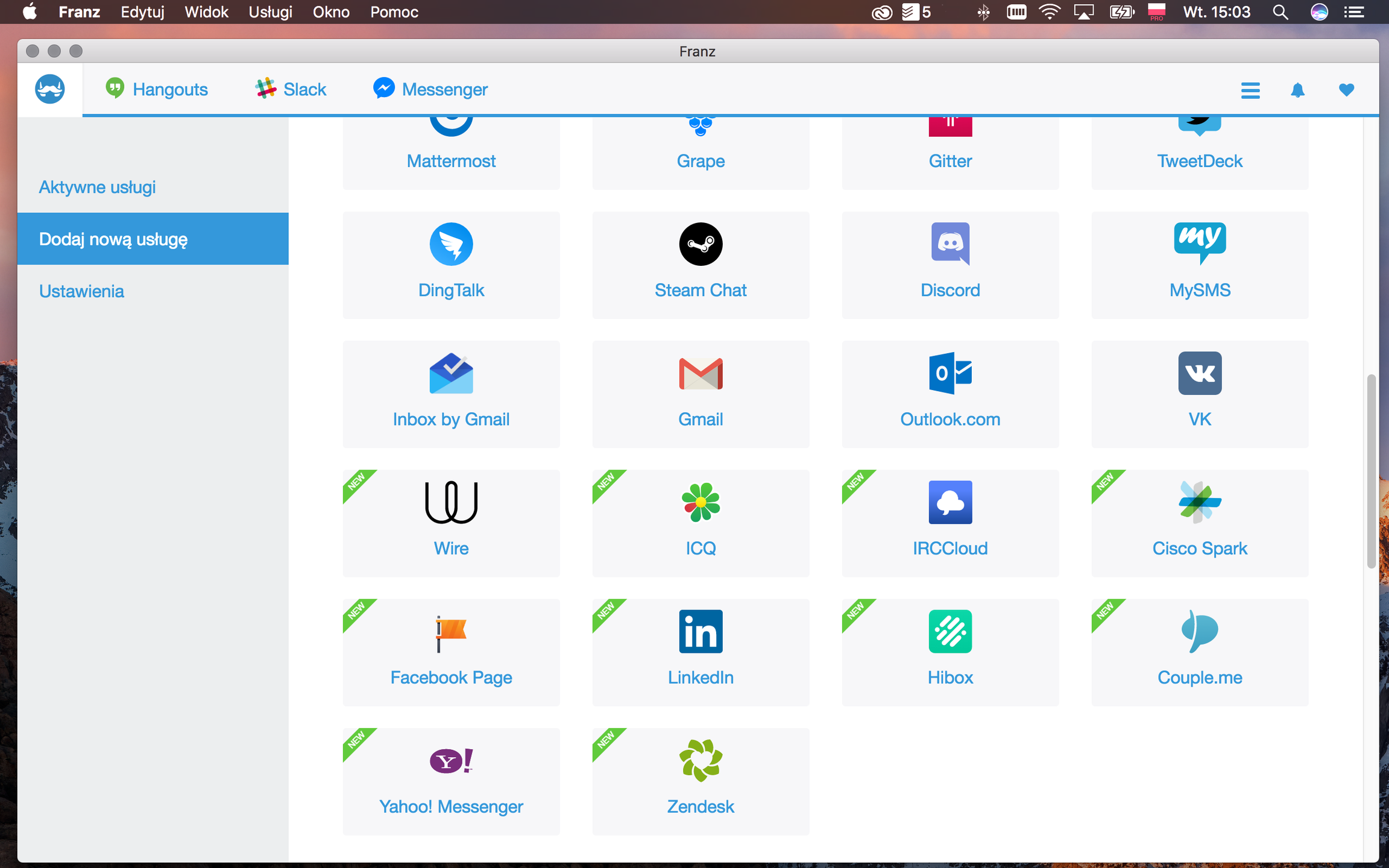Click the heart icon in the toolbar

1346,90
